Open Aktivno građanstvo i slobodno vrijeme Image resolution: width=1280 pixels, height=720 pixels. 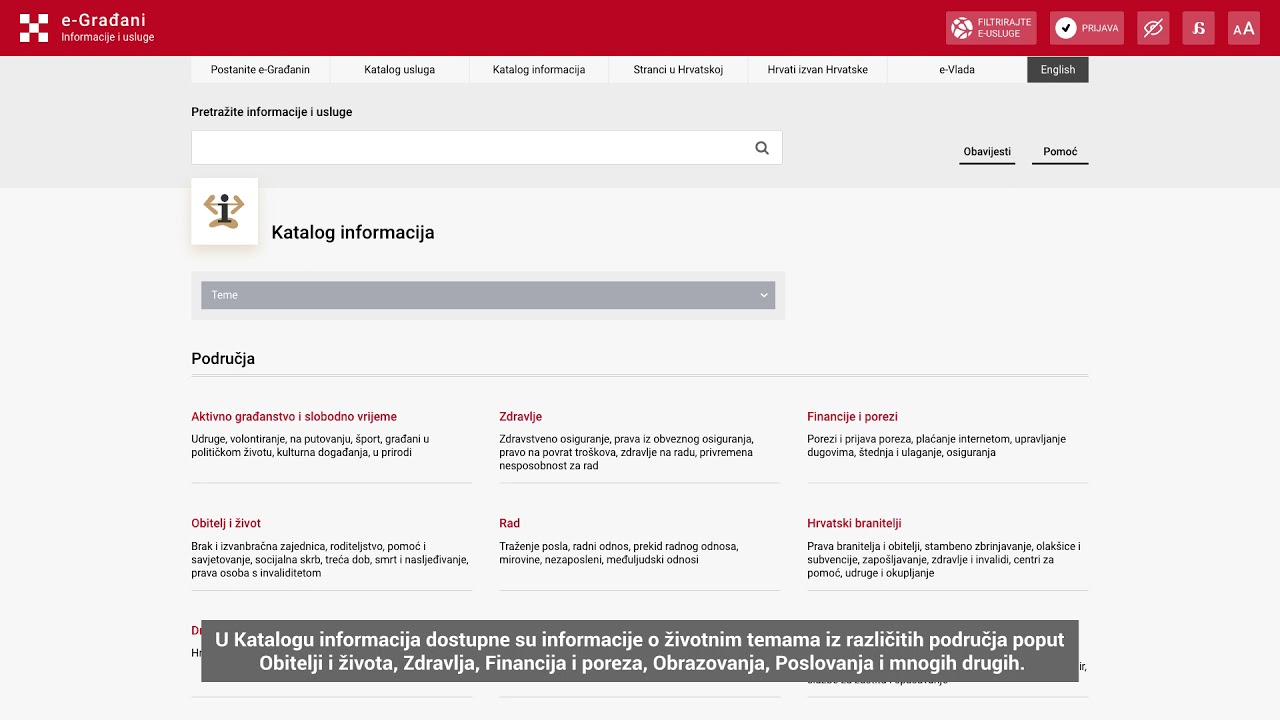[294, 417]
